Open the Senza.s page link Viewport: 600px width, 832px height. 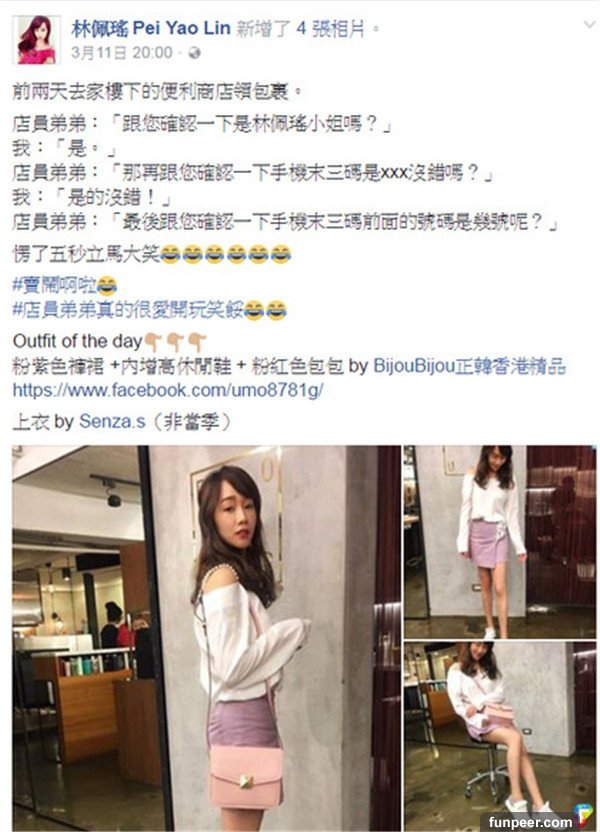coord(112,421)
